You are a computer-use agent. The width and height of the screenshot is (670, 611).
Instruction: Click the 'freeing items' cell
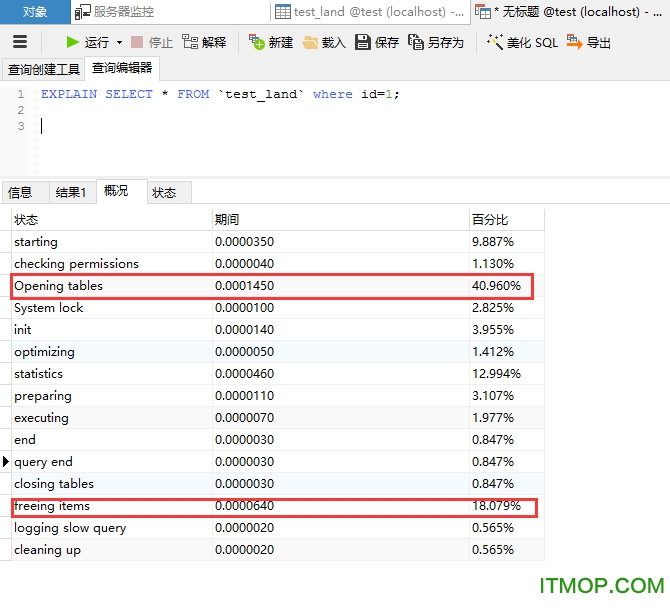(112, 506)
